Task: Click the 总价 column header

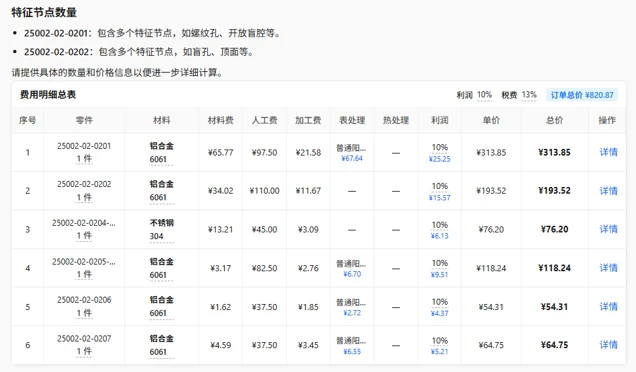Action: tap(554, 120)
